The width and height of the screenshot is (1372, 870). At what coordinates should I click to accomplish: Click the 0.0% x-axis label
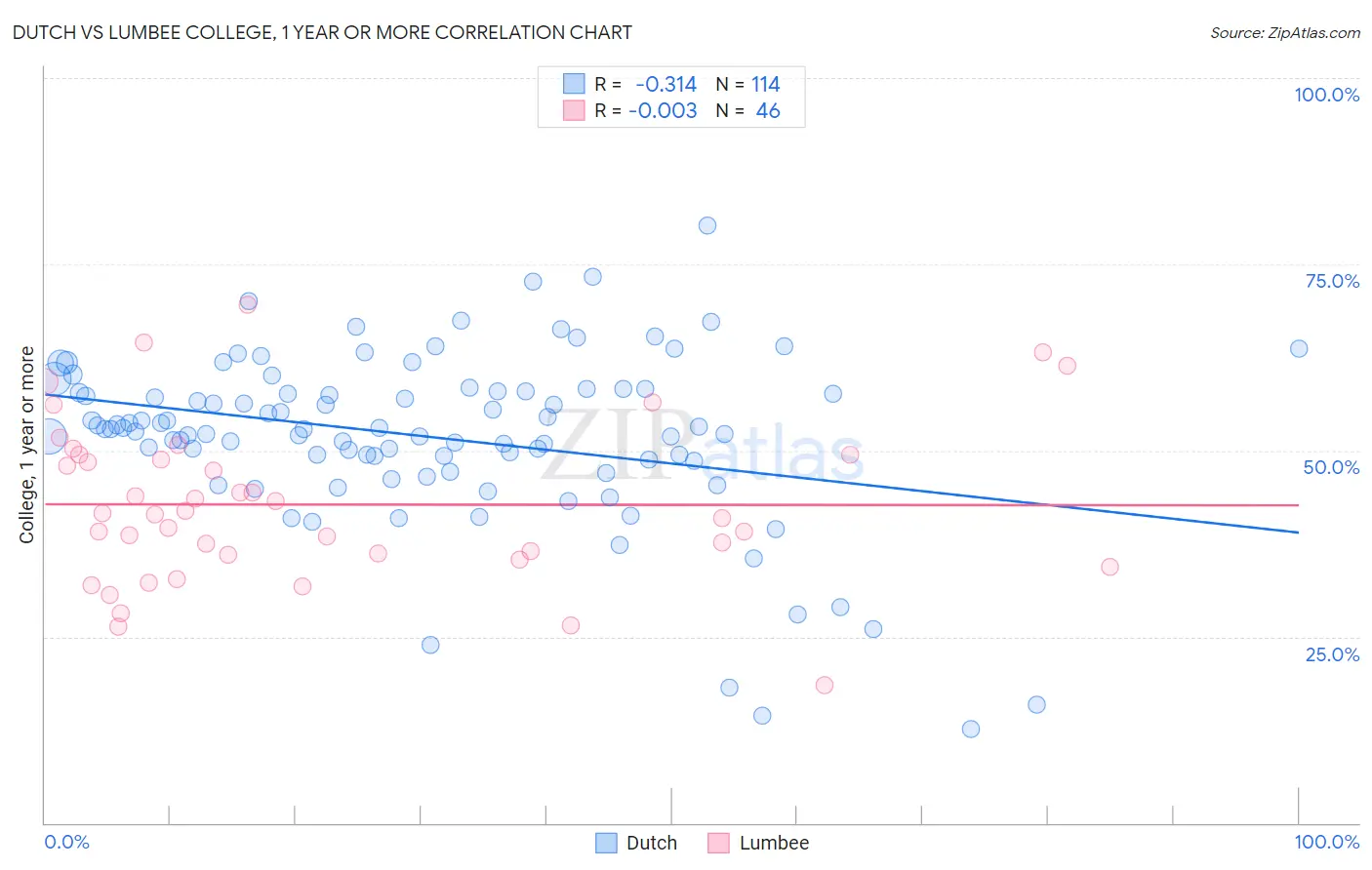tap(67, 842)
